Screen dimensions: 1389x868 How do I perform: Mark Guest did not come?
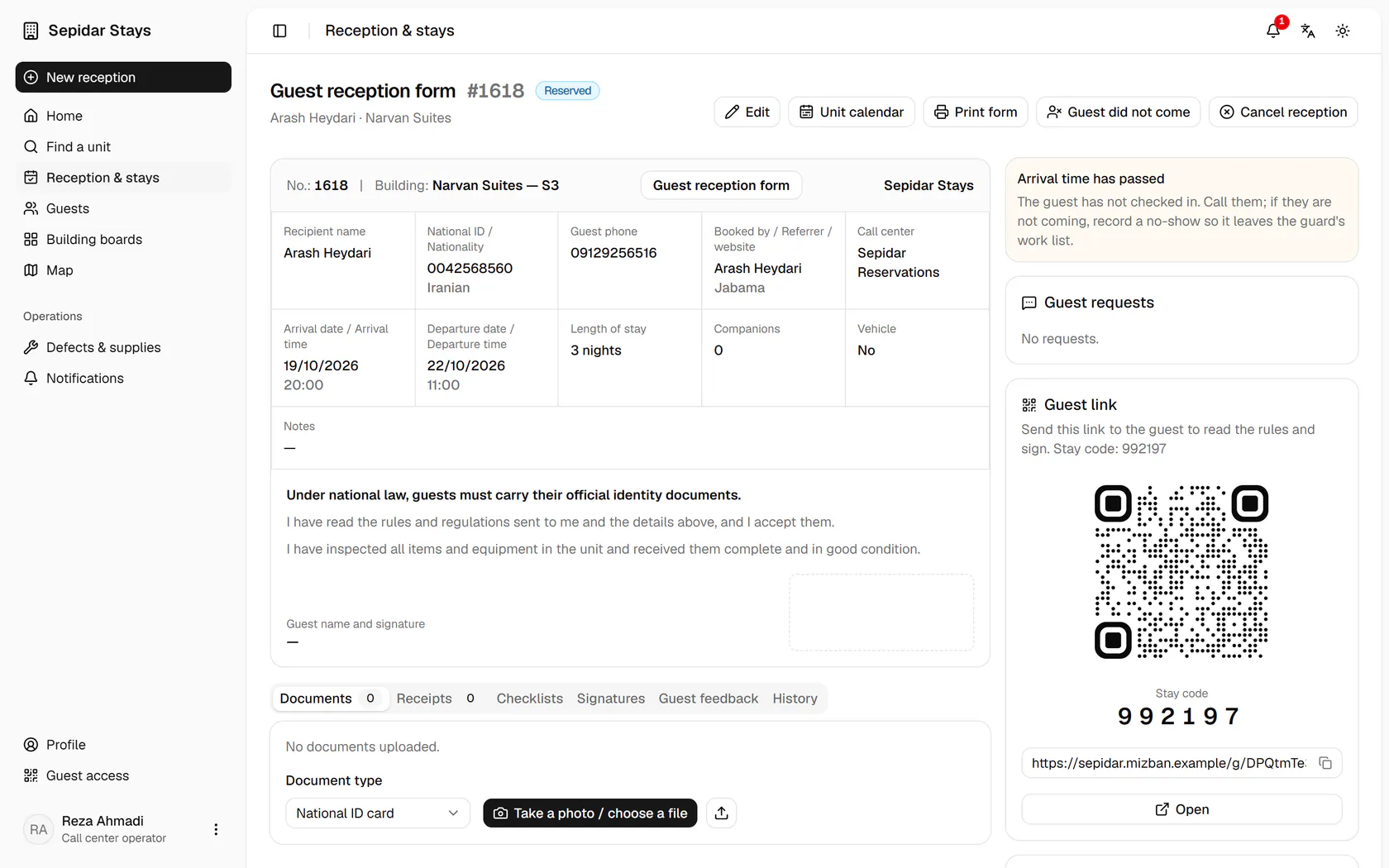[1118, 112]
